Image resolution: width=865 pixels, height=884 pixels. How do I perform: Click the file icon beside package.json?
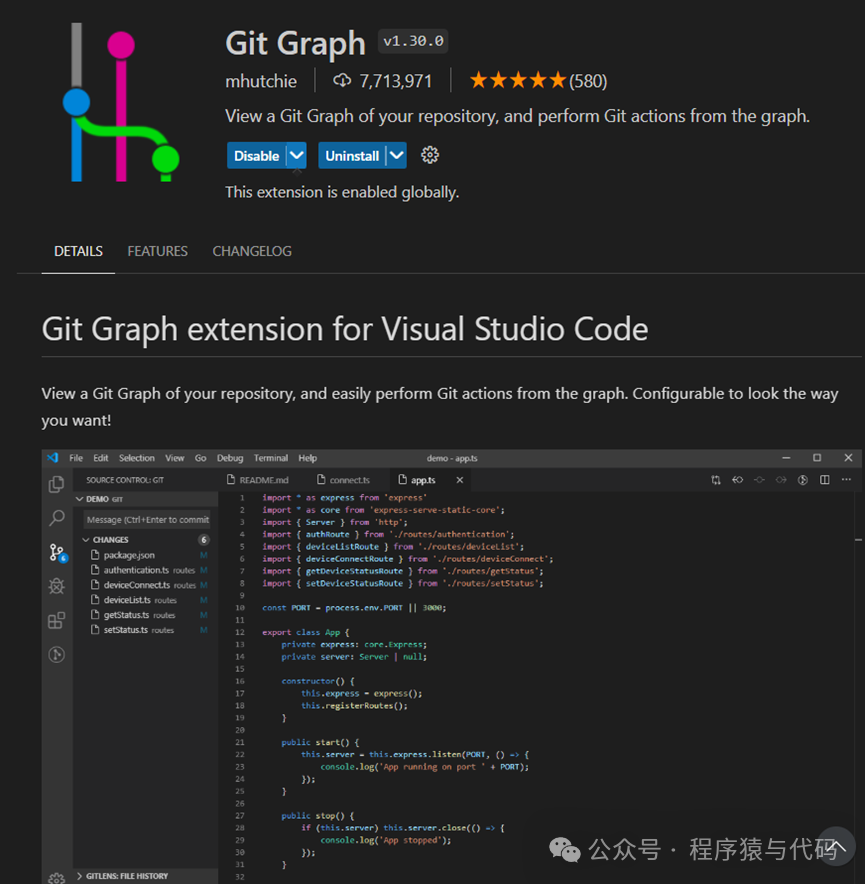95,555
